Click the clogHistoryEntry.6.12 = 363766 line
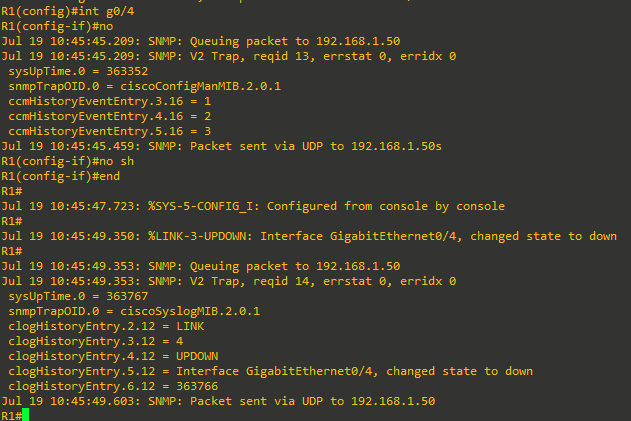 (113, 386)
